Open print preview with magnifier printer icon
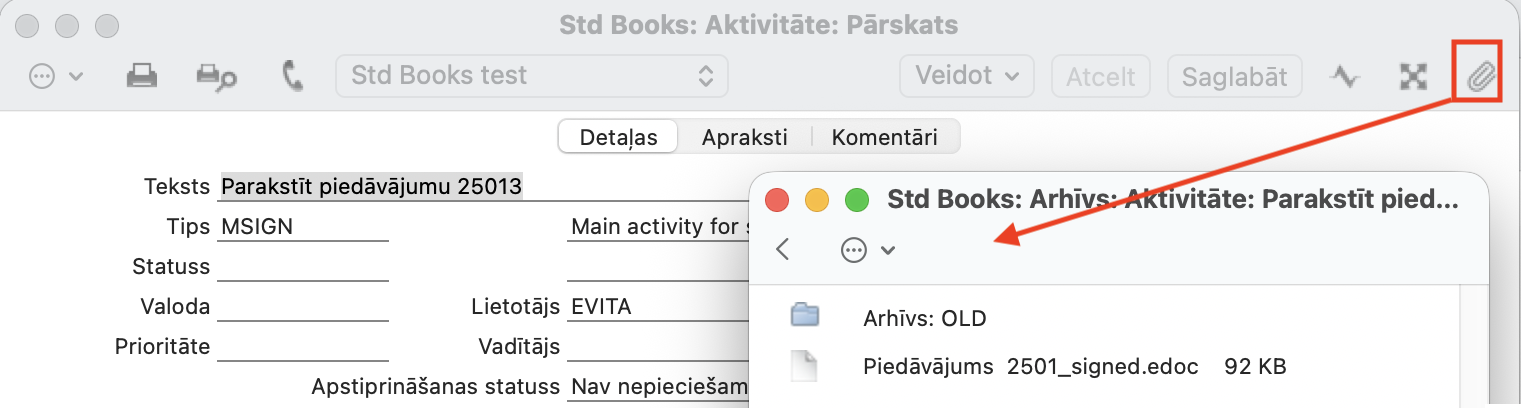 click(x=215, y=77)
